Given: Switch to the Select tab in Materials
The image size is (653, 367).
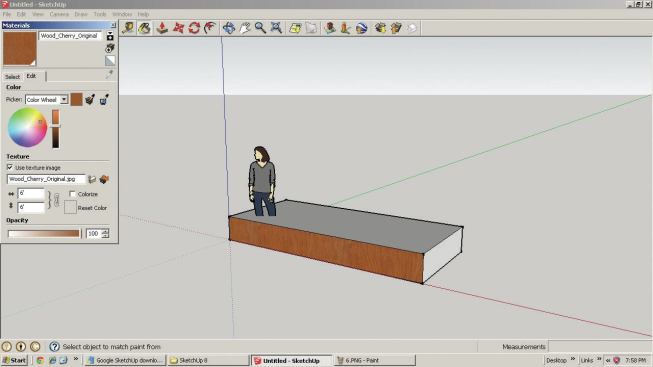Looking at the screenshot, I should [12, 77].
